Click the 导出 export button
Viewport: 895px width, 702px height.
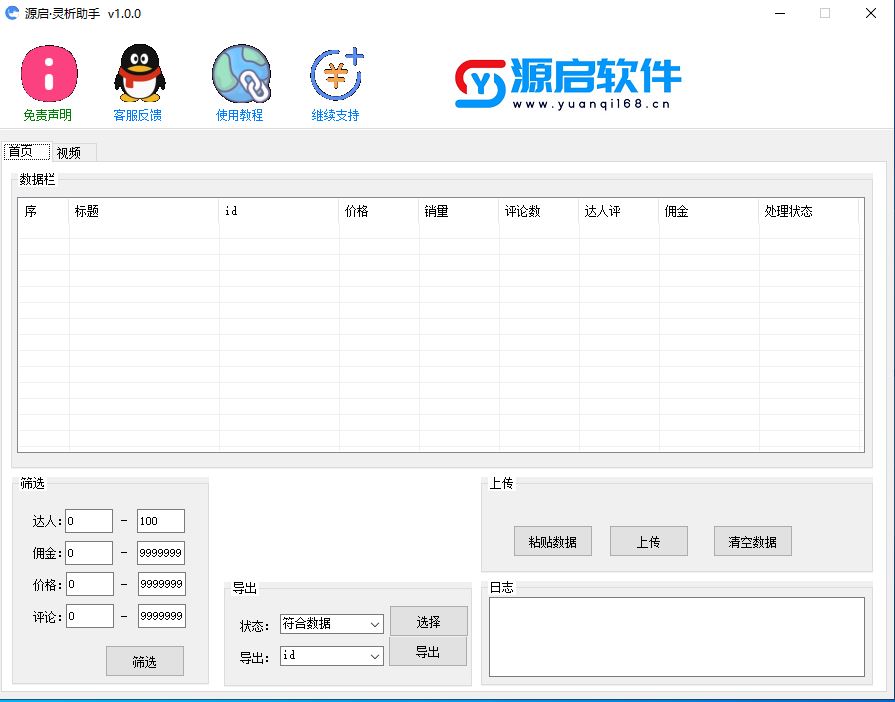coord(428,652)
